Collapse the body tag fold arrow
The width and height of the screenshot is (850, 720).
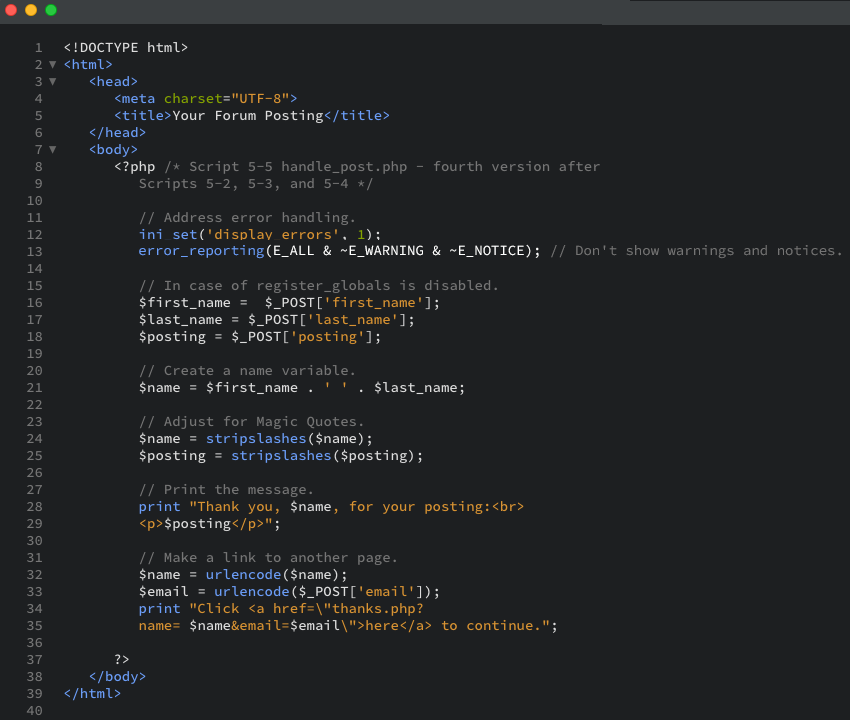tap(53, 149)
